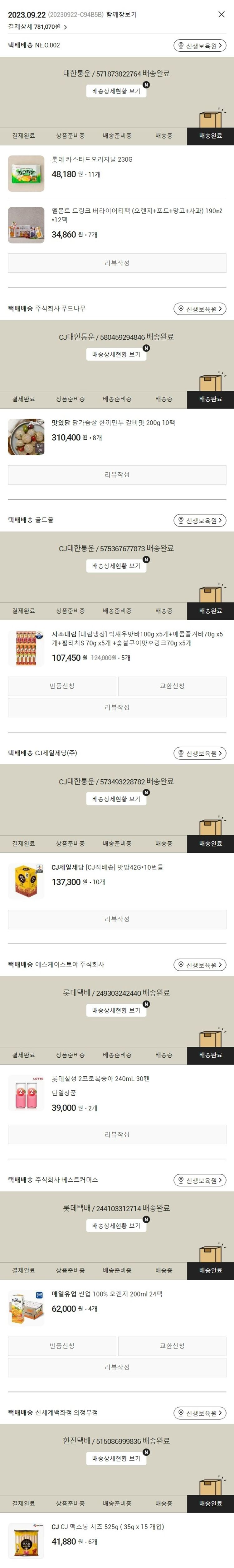Open 신생보육원 selector for 골드몰 shipment
The width and height of the screenshot is (234, 1568).
click(x=200, y=520)
